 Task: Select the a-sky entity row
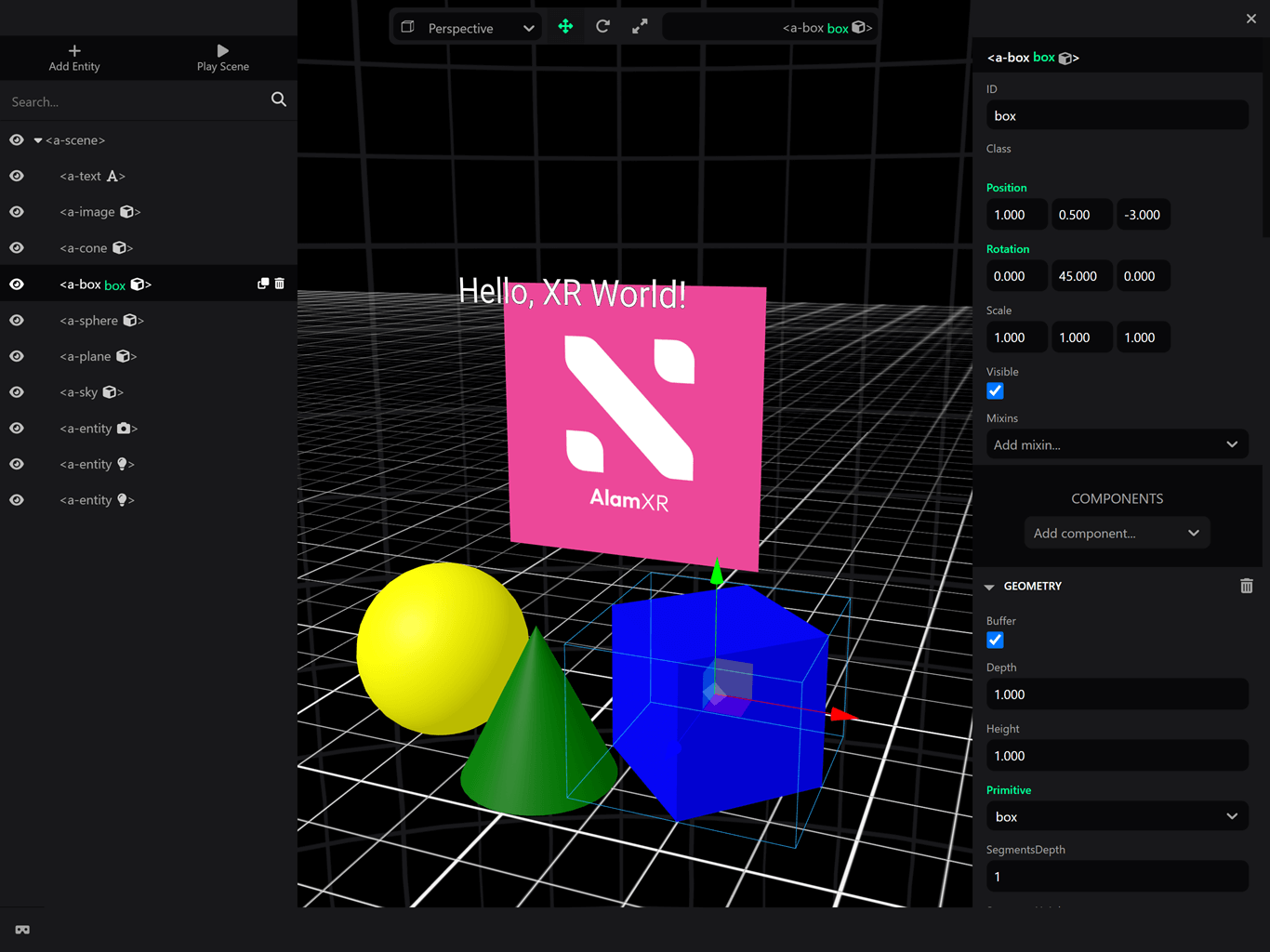(x=149, y=392)
